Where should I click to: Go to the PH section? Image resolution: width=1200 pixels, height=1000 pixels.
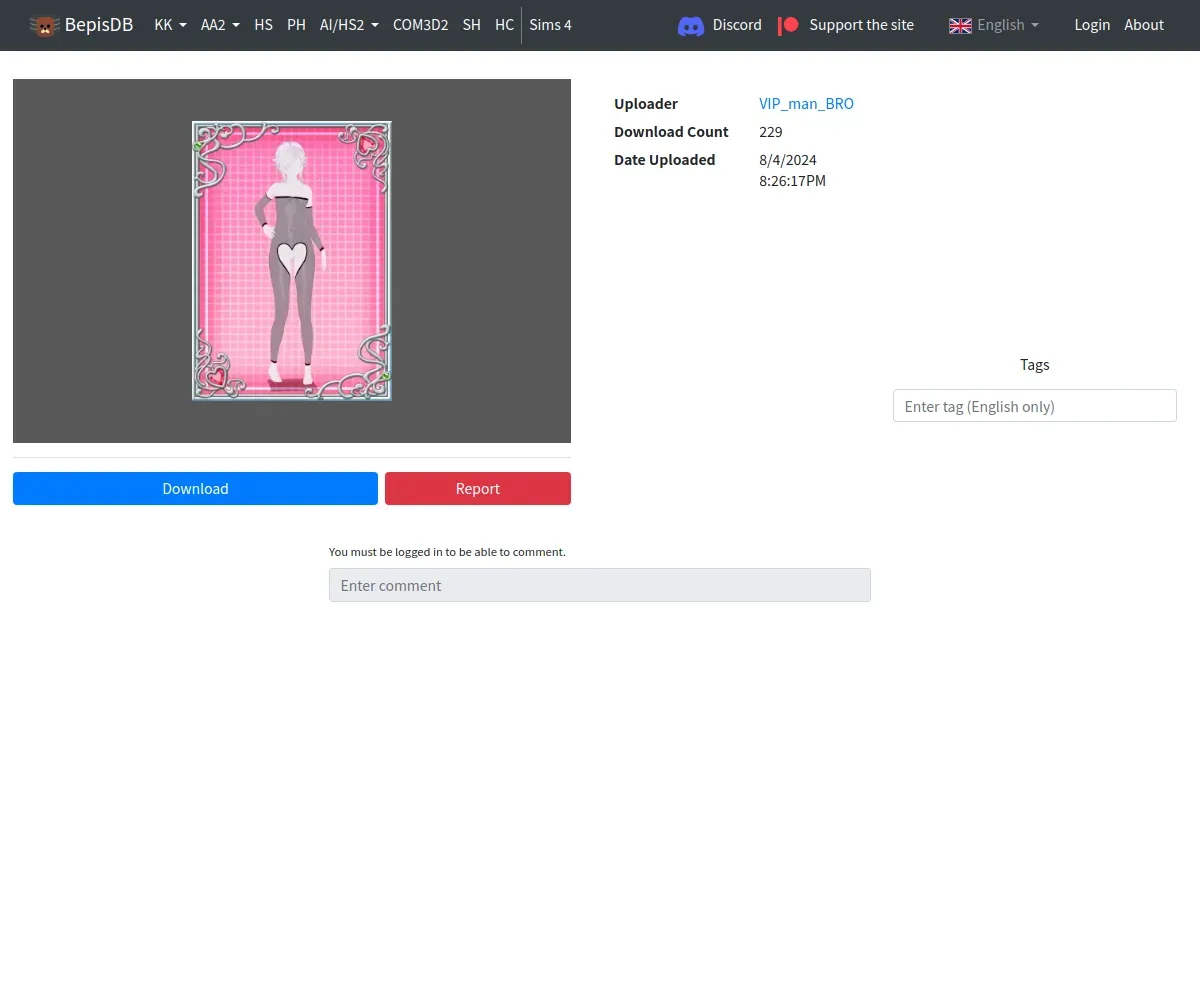tap(296, 25)
